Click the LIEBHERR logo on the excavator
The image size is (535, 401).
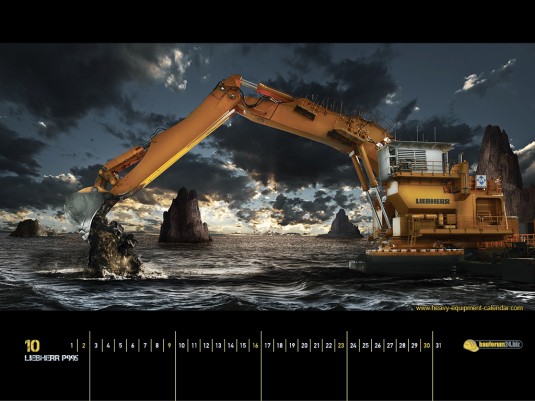tap(433, 201)
